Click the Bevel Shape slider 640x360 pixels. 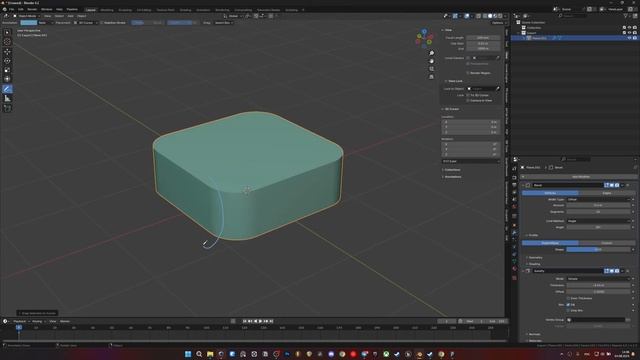[598, 249]
